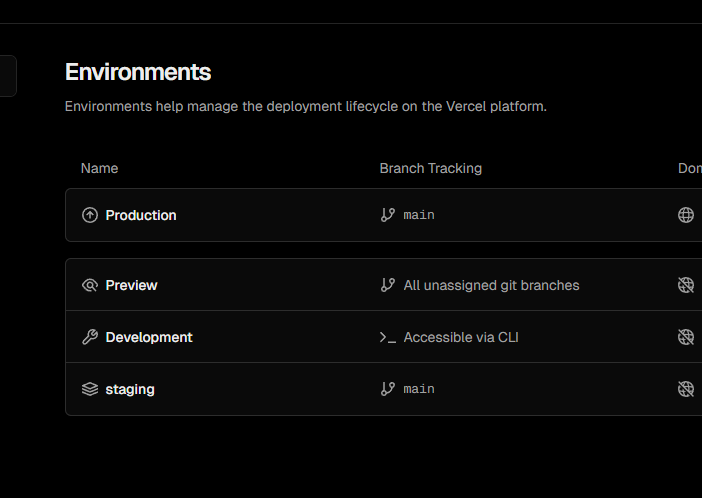Click the git branch icon in staging row
702x498 pixels.
(x=388, y=389)
